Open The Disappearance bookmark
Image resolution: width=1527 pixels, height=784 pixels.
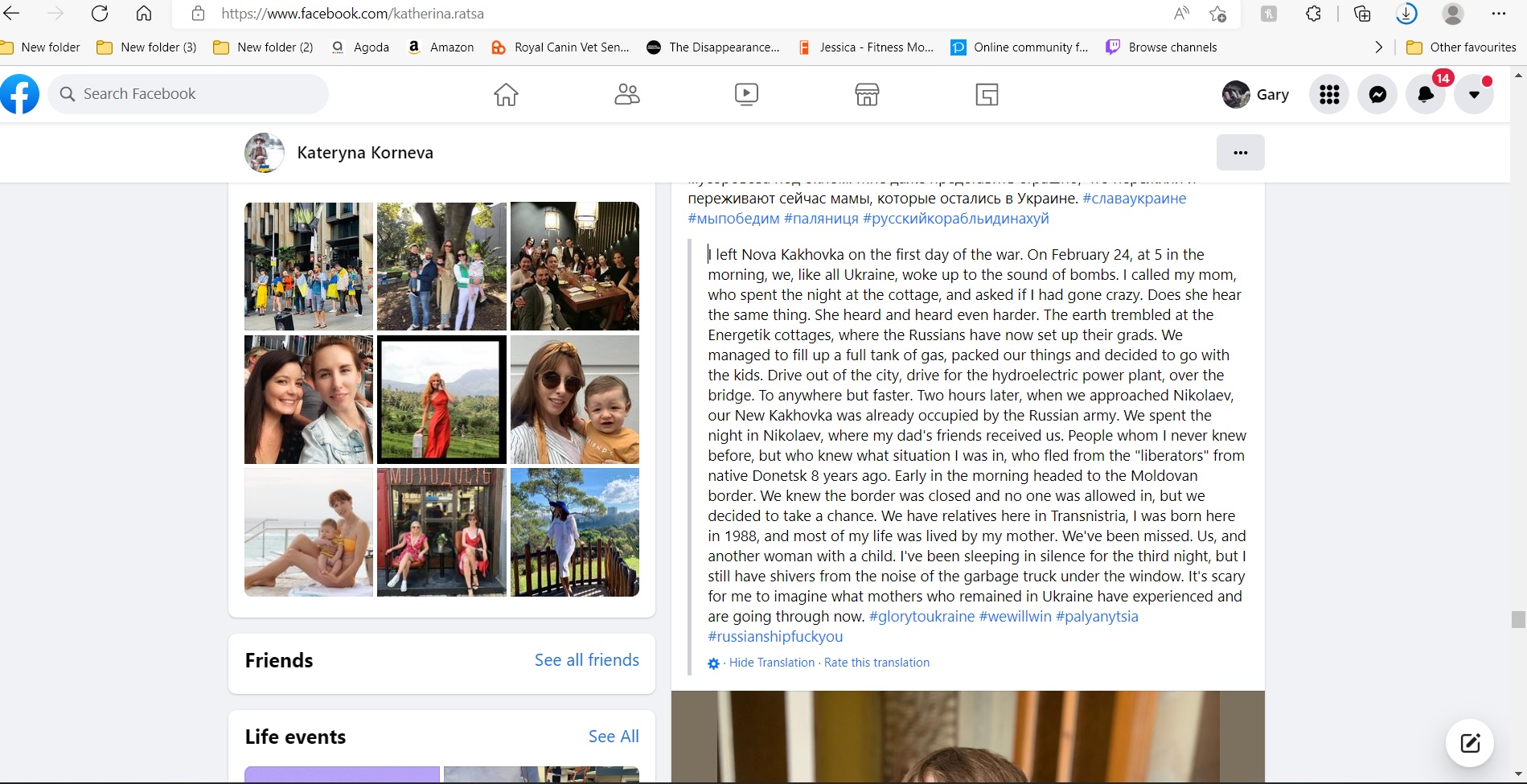point(713,47)
